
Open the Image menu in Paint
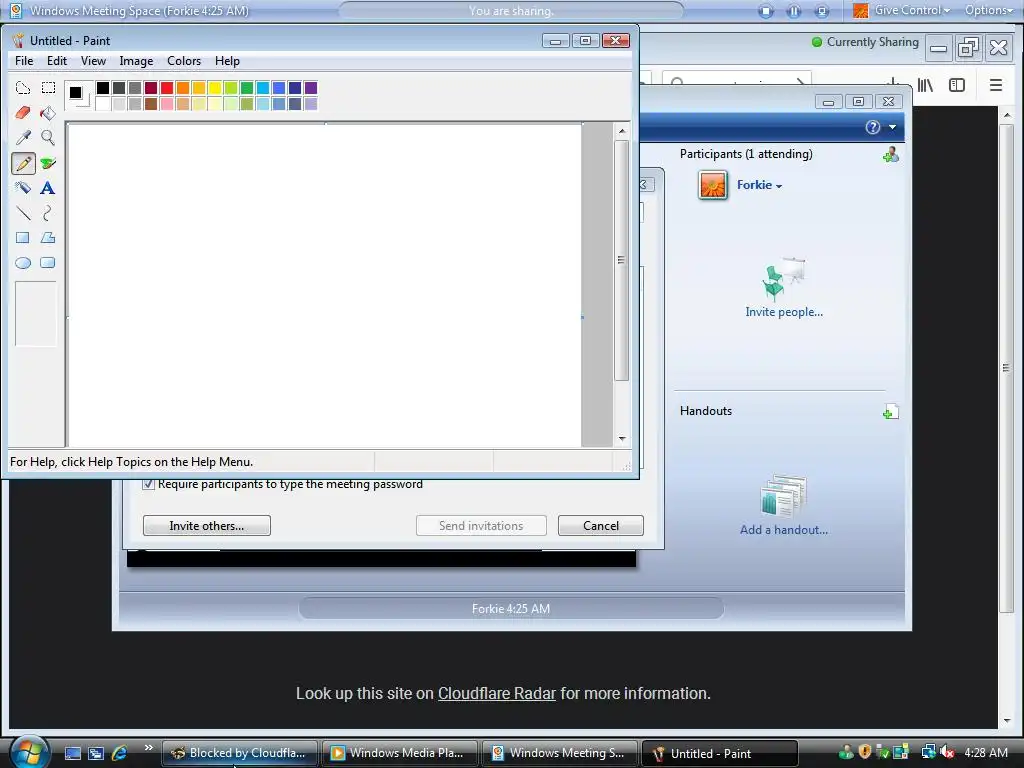point(136,61)
